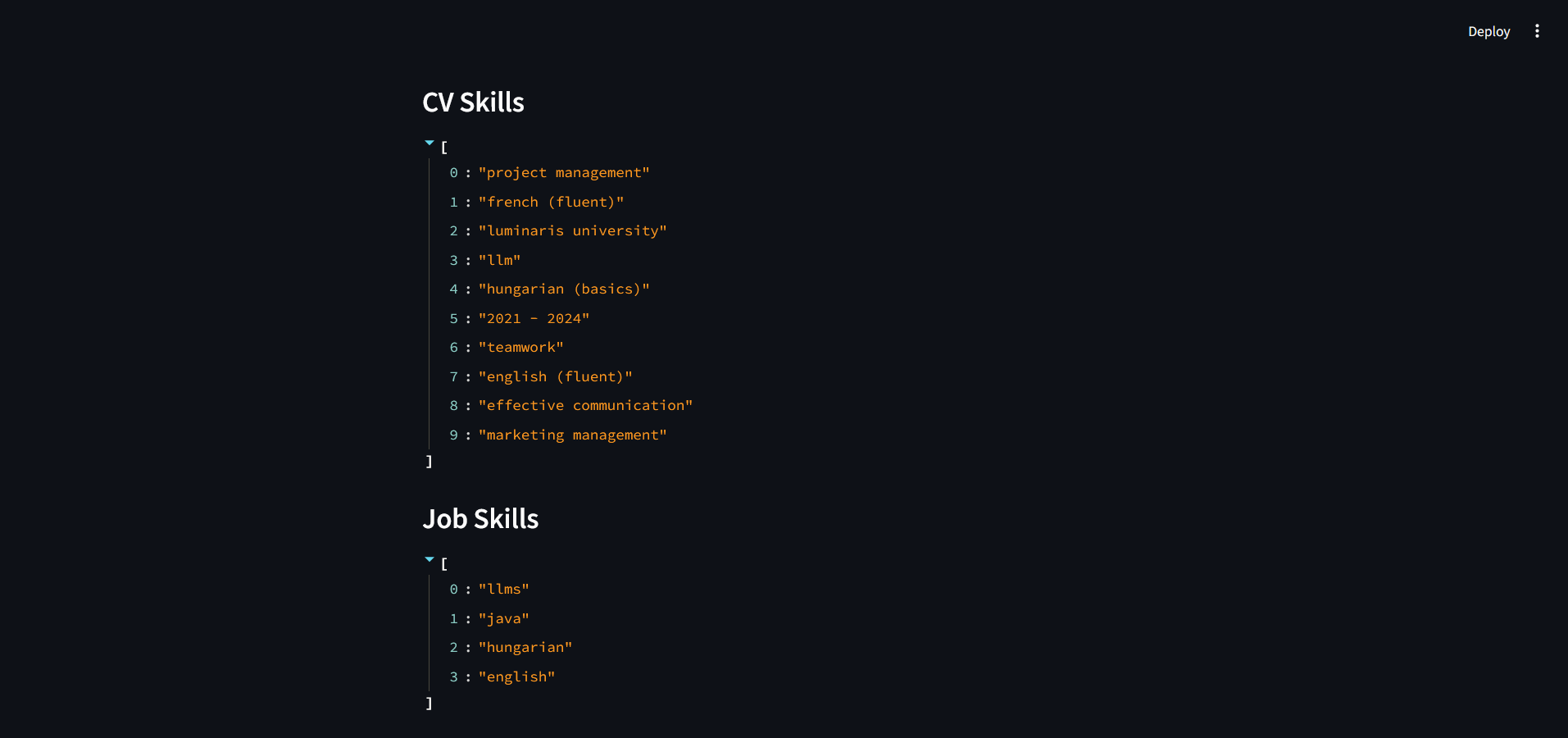
Task: Collapse the Job Skills JSON array
Action: pos(429,559)
